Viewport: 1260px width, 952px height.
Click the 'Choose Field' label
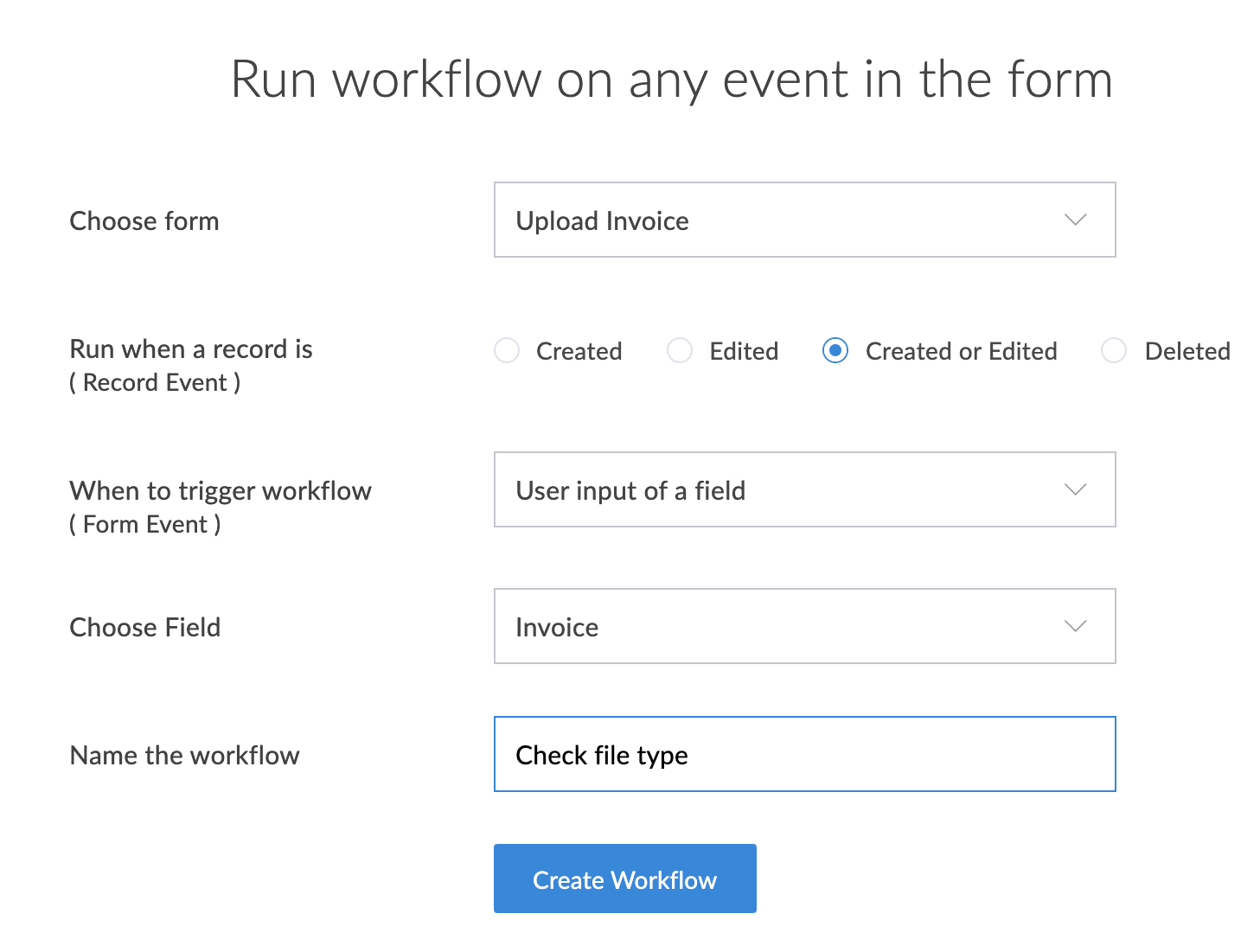pyautogui.click(x=145, y=628)
